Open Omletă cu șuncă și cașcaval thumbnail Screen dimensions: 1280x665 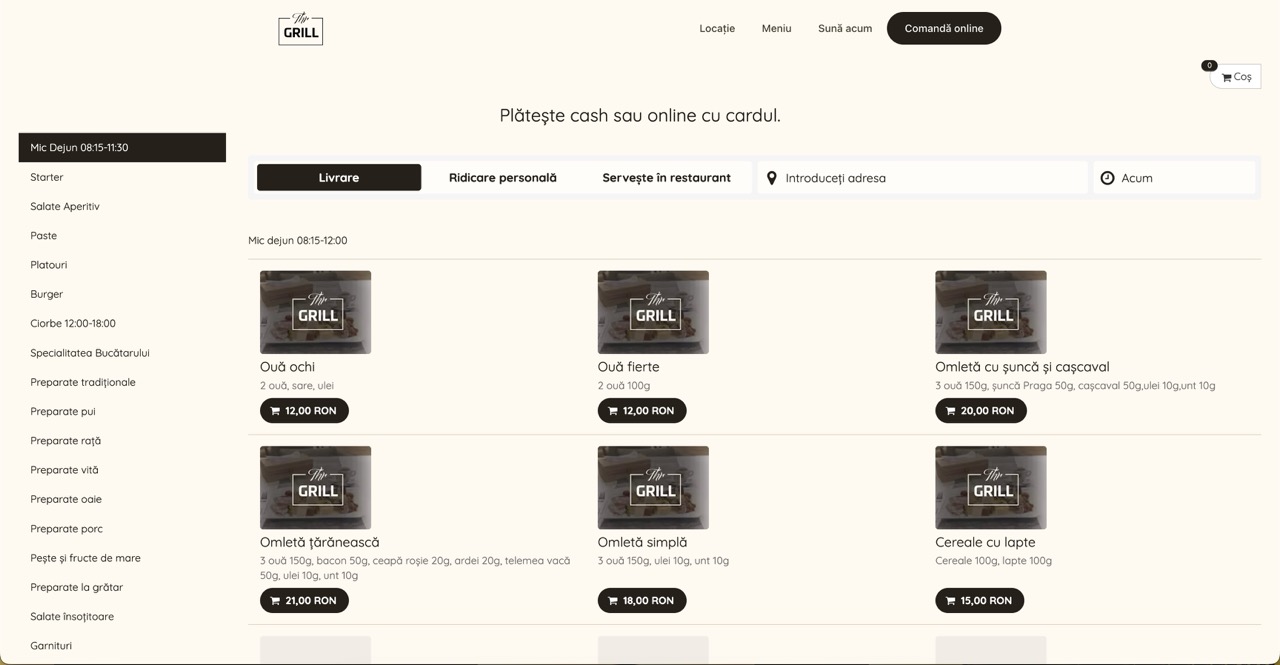coord(990,312)
